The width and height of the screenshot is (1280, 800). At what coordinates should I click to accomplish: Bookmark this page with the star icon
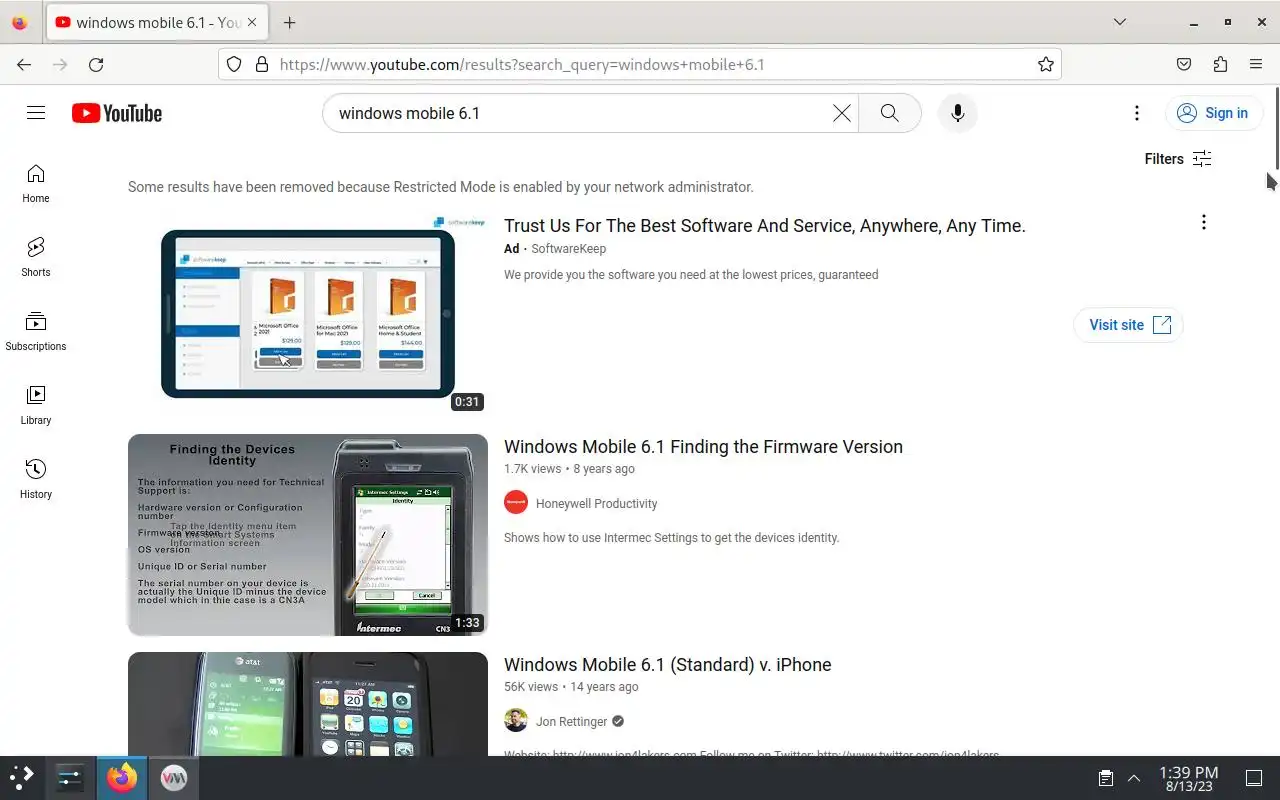pos(1046,65)
